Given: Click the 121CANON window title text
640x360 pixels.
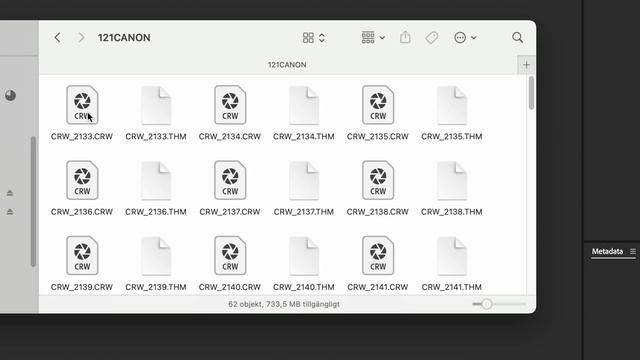Looking at the screenshot, I should pyautogui.click(x=124, y=38).
